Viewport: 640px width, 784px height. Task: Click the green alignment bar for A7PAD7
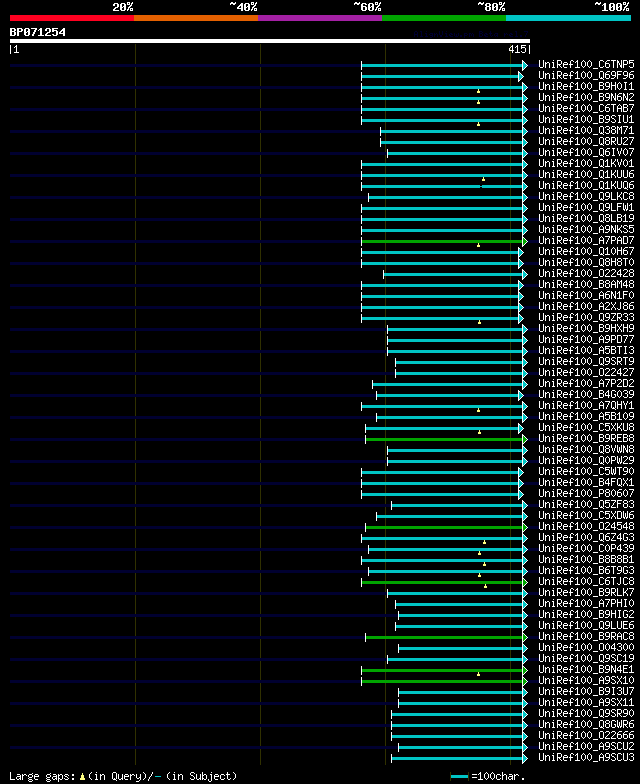click(x=442, y=242)
